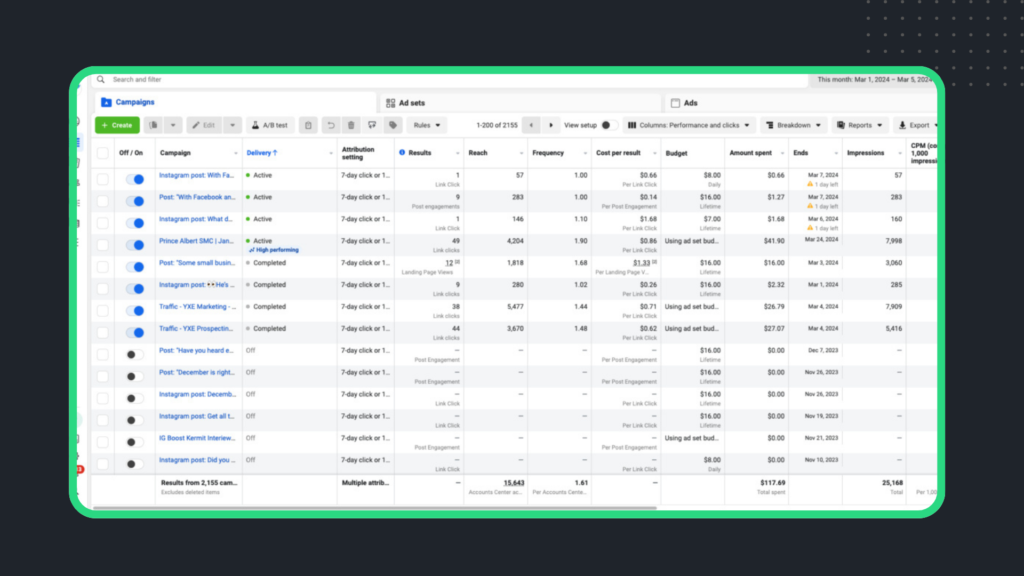Turn on the IG Boost Kermit Interview toggle
The image size is (1024, 576).
pyautogui.click(x=134, y=442)
